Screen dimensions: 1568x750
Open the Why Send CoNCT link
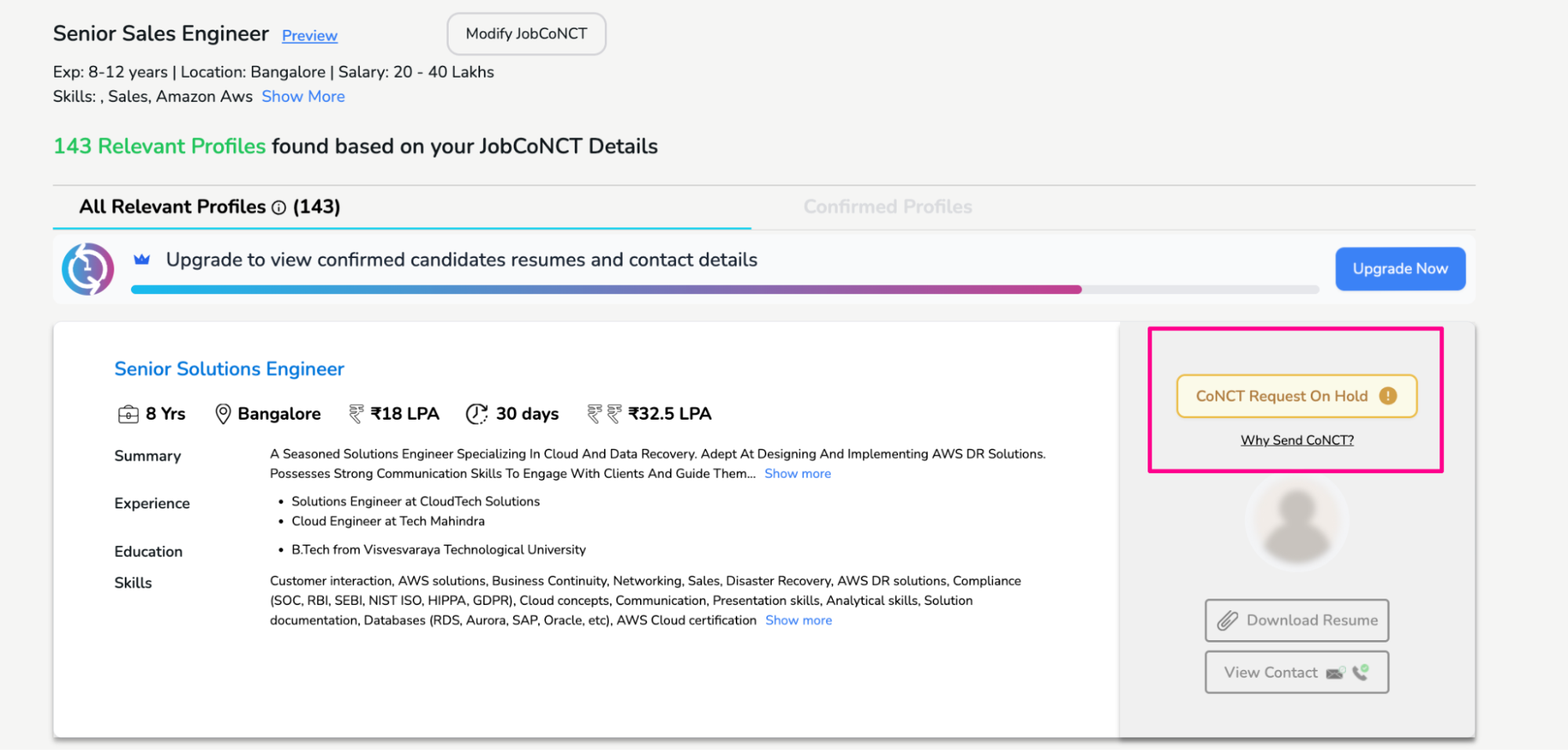[1296, 439]
